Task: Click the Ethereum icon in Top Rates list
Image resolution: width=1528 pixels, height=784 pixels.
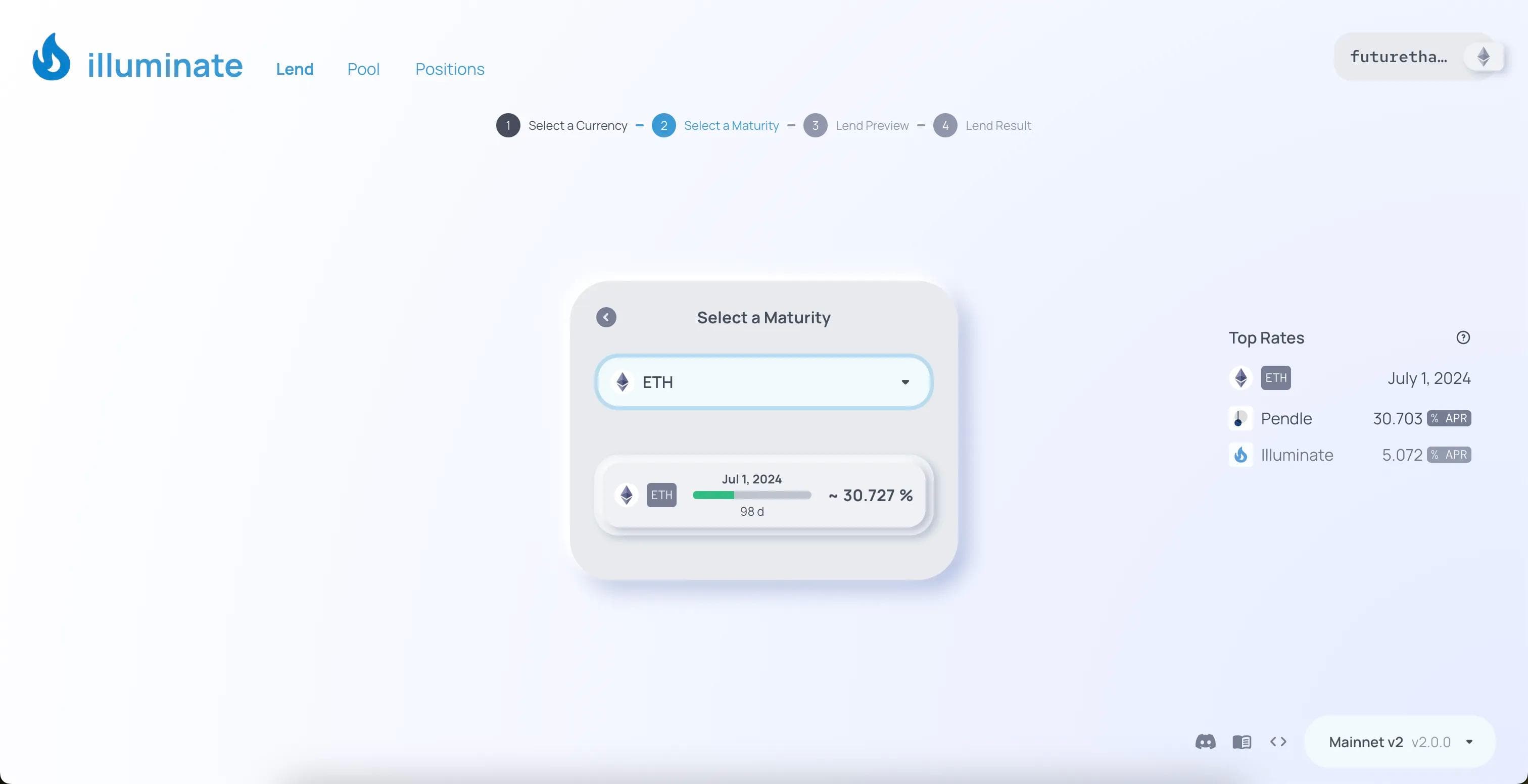Action: coord(1240,377)
